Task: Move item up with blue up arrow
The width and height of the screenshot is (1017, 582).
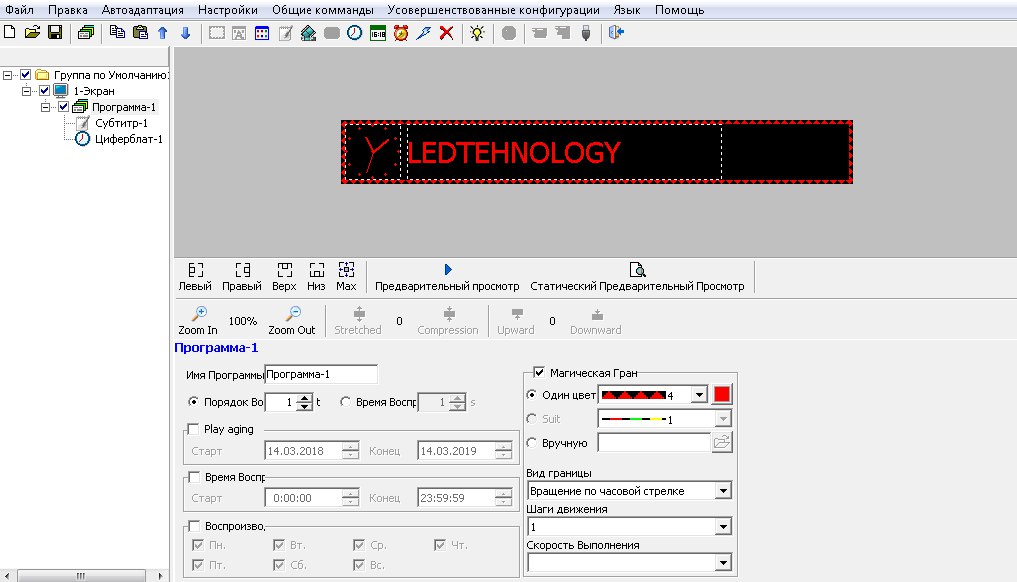Action: (x=163, y=32)
